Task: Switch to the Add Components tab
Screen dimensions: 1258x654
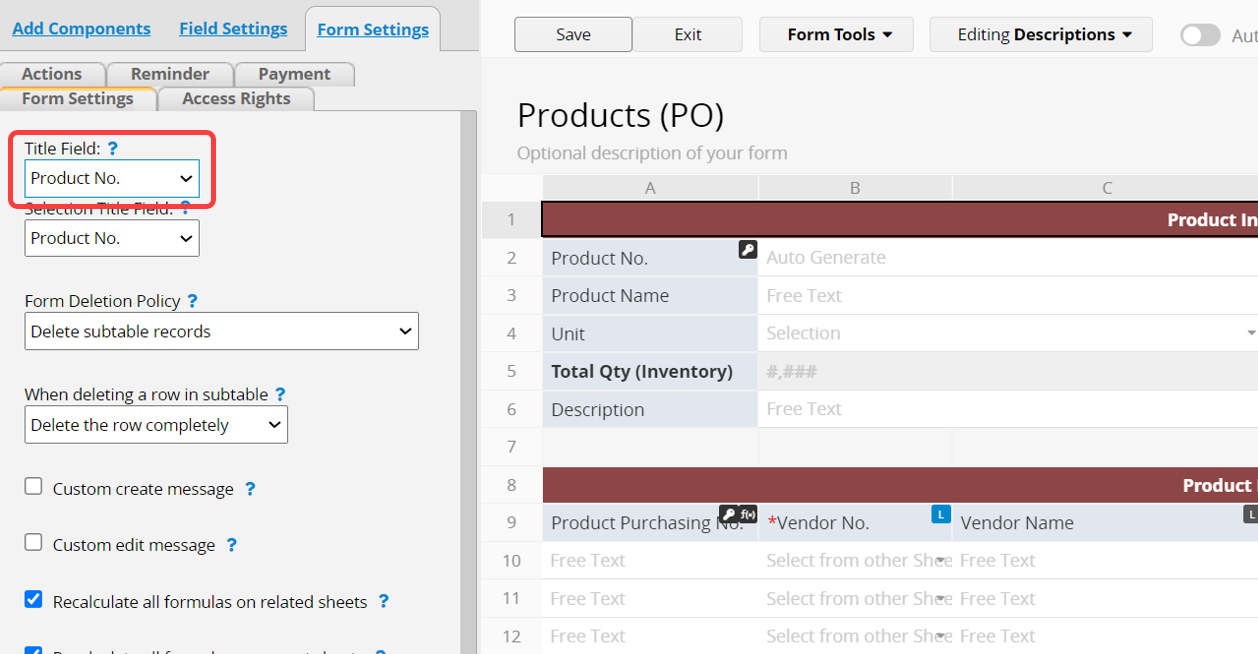Action: tap(81, 29)
